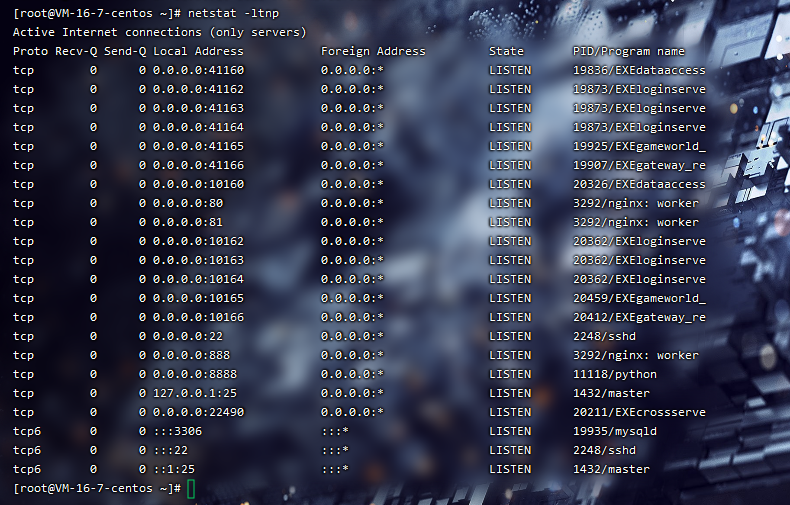
Task: Click the "PID/Program name" column header
Action: pyautogui.click(x=628, y=51)
